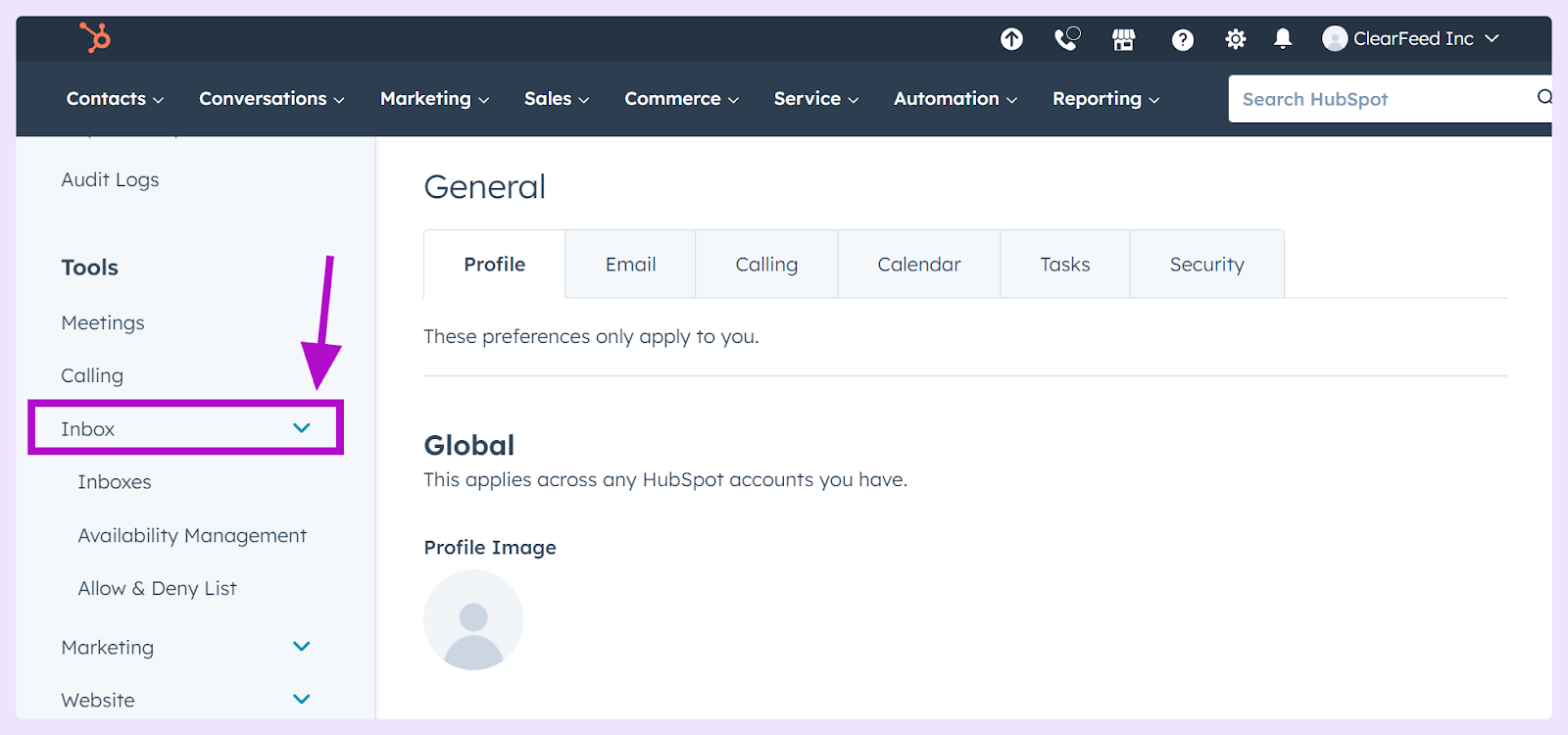Screen dimensions: 1568x735
Task: Click the HubSpot sprocket logo
Action: point(95,37)
